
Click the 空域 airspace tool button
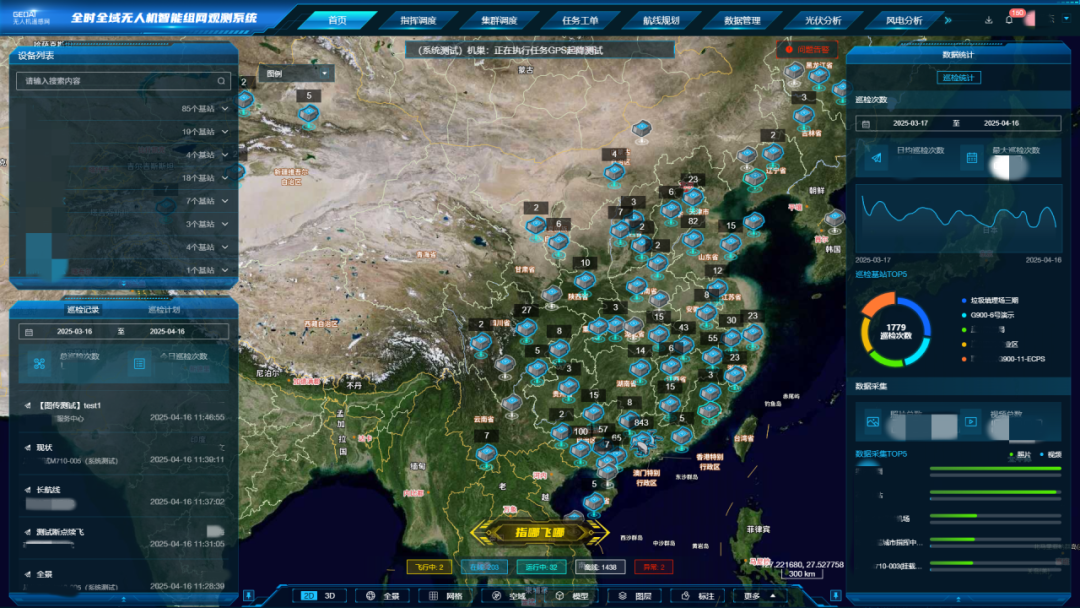click(508, 596)
